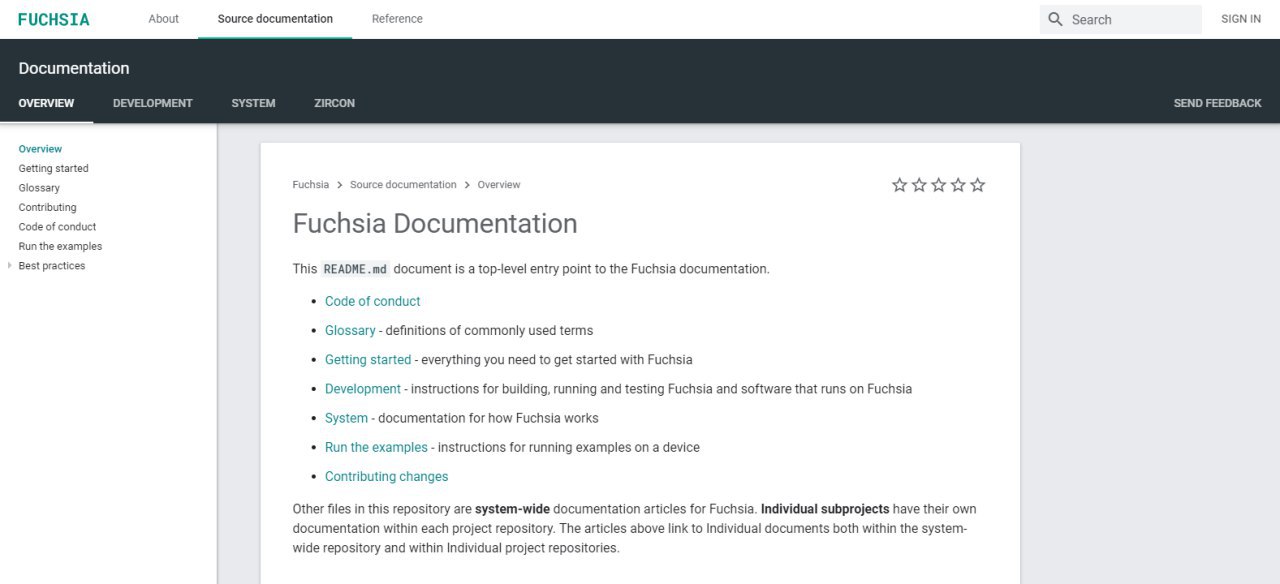The width and height of the screenshot is (1280, 584).
Task: Click the Sign In button
Action: [1241, 19]
